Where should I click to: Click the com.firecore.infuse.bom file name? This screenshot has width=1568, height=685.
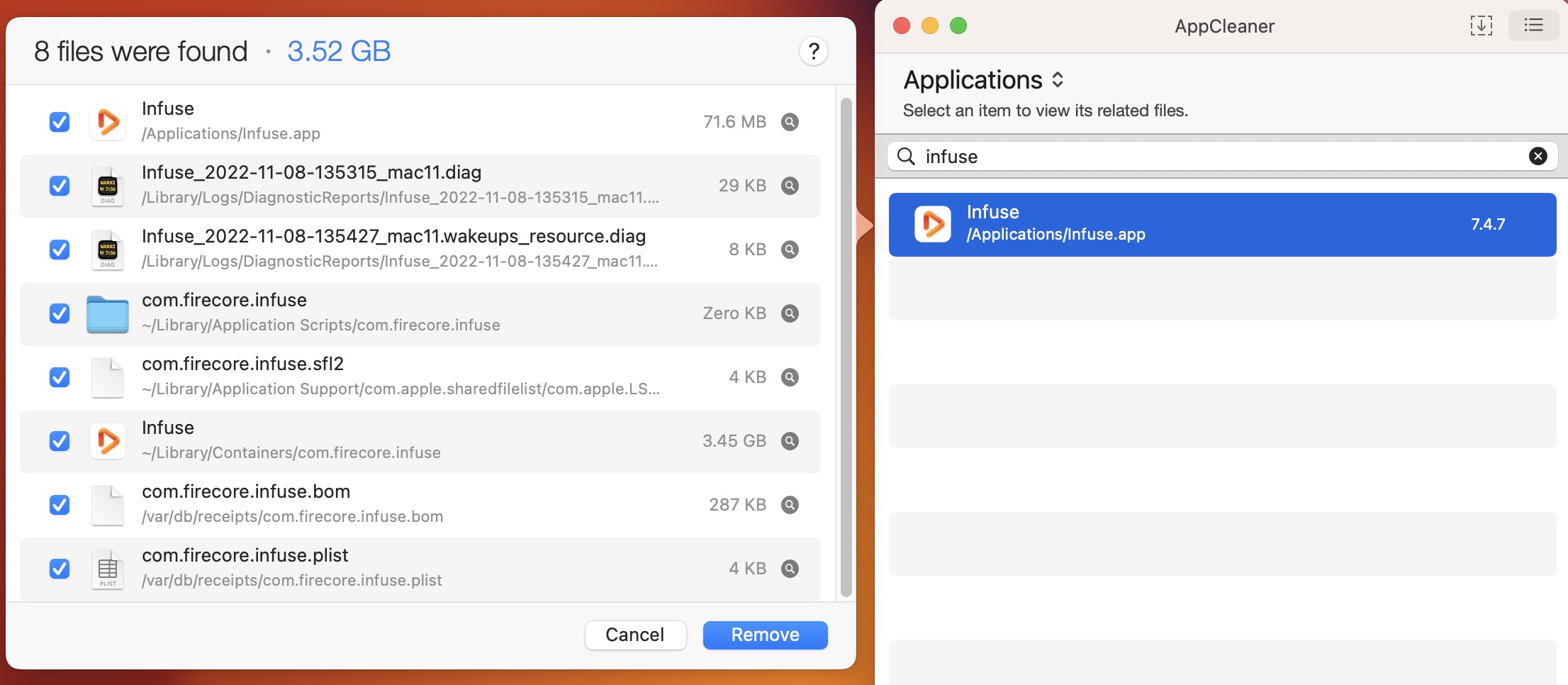246,491
